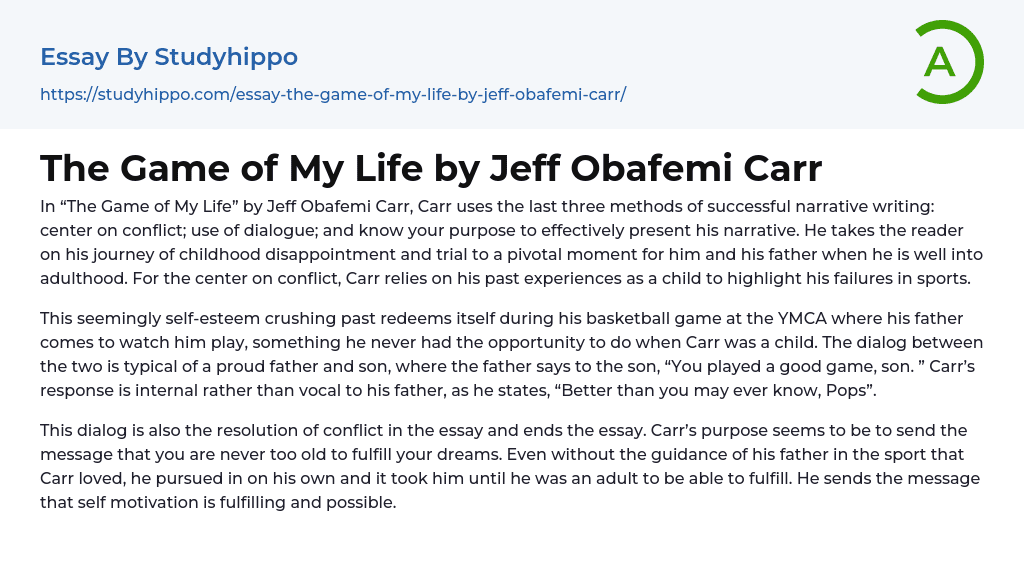Viewport: 1024px width, 571px height.
Task: Click the word "YMCA" in the essay
Action: point(800,319)
